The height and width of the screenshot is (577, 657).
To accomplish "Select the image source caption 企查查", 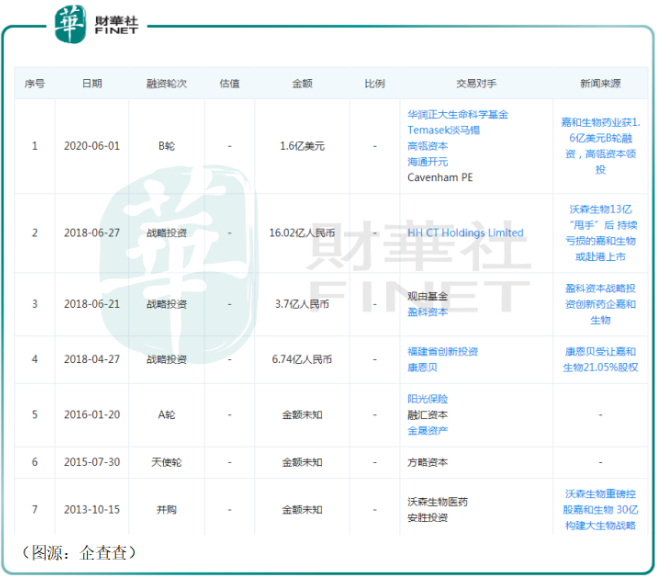I will click(103, 553).
